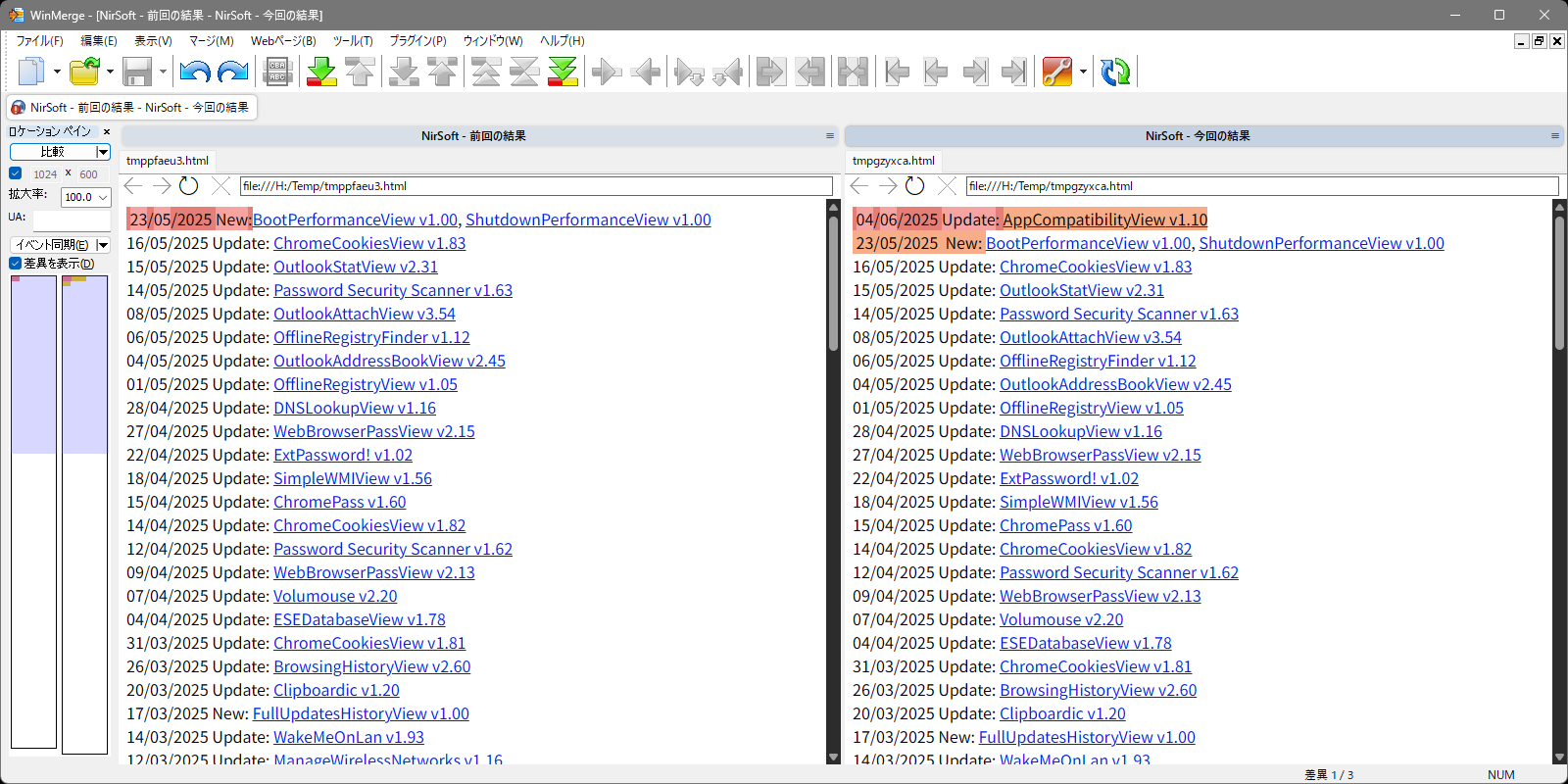
Task: Click the New document toolbar icon
Action: tap(31, 72)
